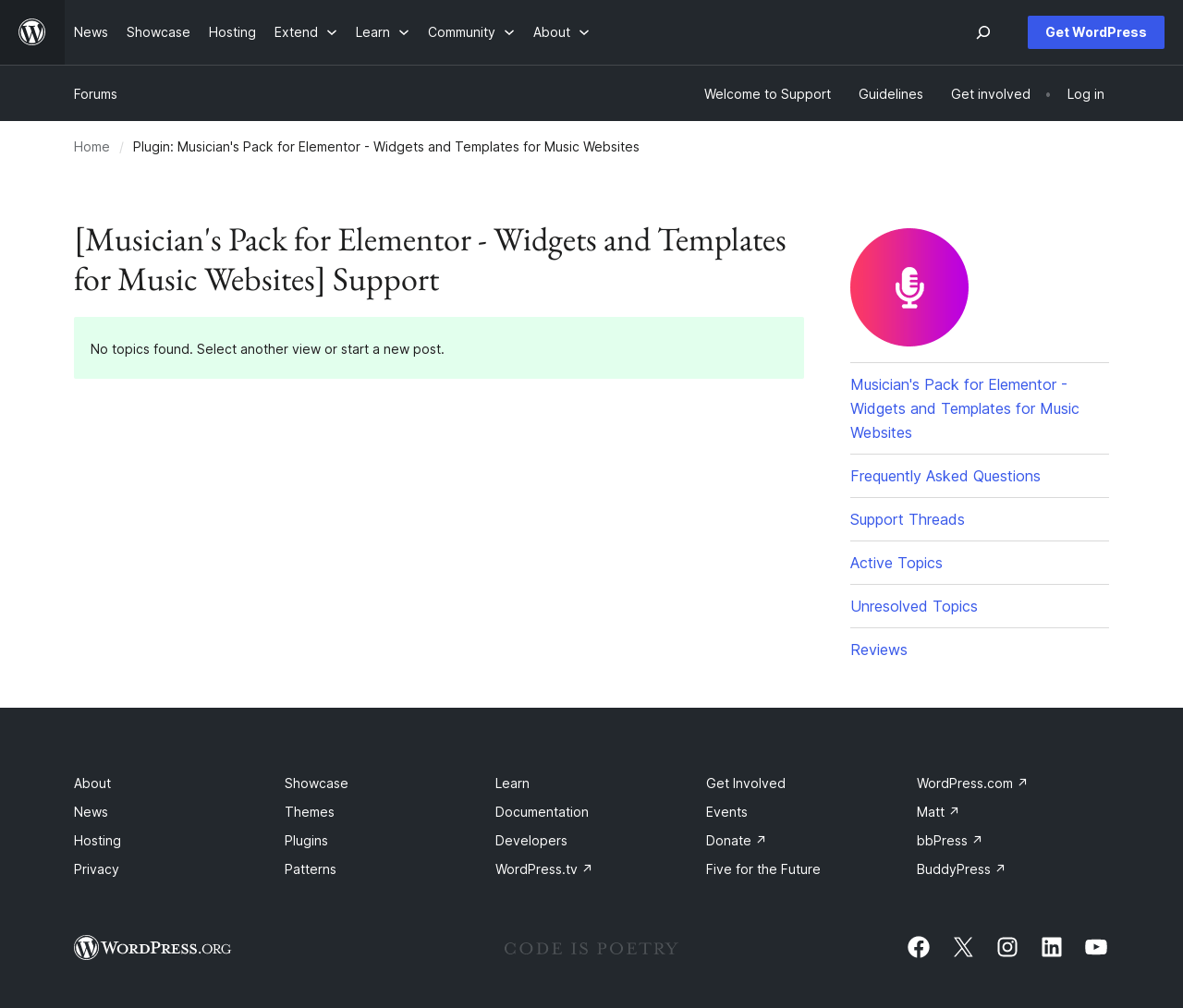Visit WordPress Instagram icon
This screenshot has width=1183, height=1008.
[1007, 947]
